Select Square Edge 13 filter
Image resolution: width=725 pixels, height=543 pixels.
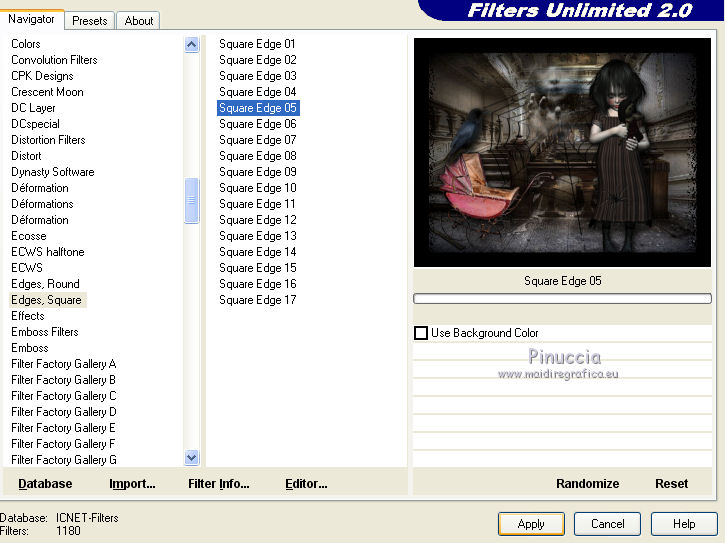click(258, 236)
